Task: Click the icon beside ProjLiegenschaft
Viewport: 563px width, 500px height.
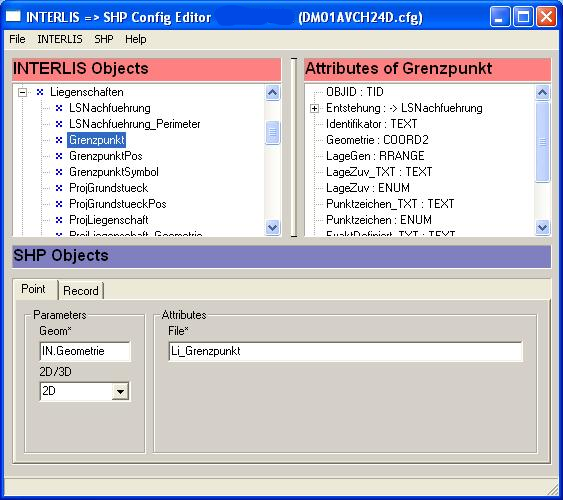Action: coord(59,220)
